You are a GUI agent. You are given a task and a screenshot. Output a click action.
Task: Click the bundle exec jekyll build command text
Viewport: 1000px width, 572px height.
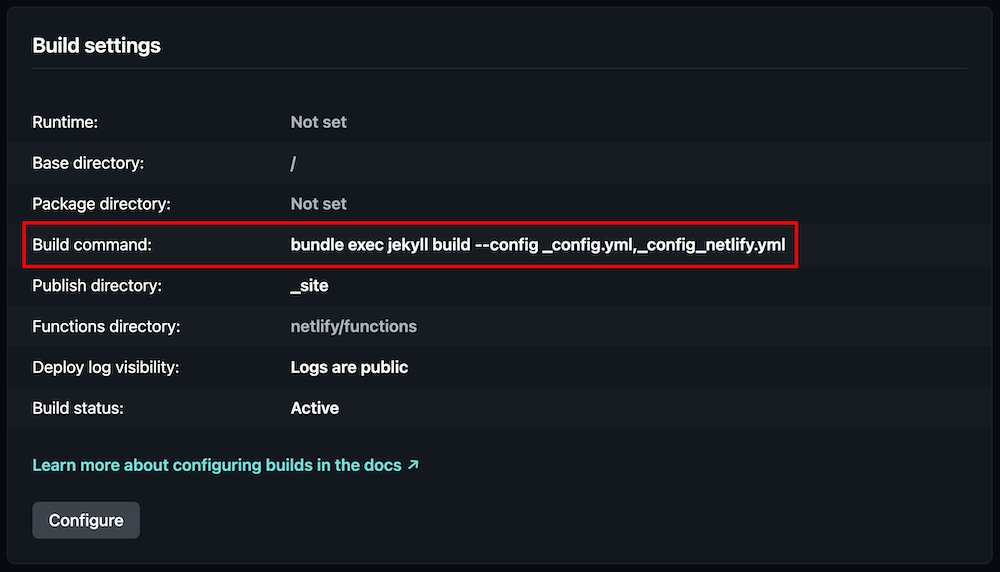click(x=537, y=245)
